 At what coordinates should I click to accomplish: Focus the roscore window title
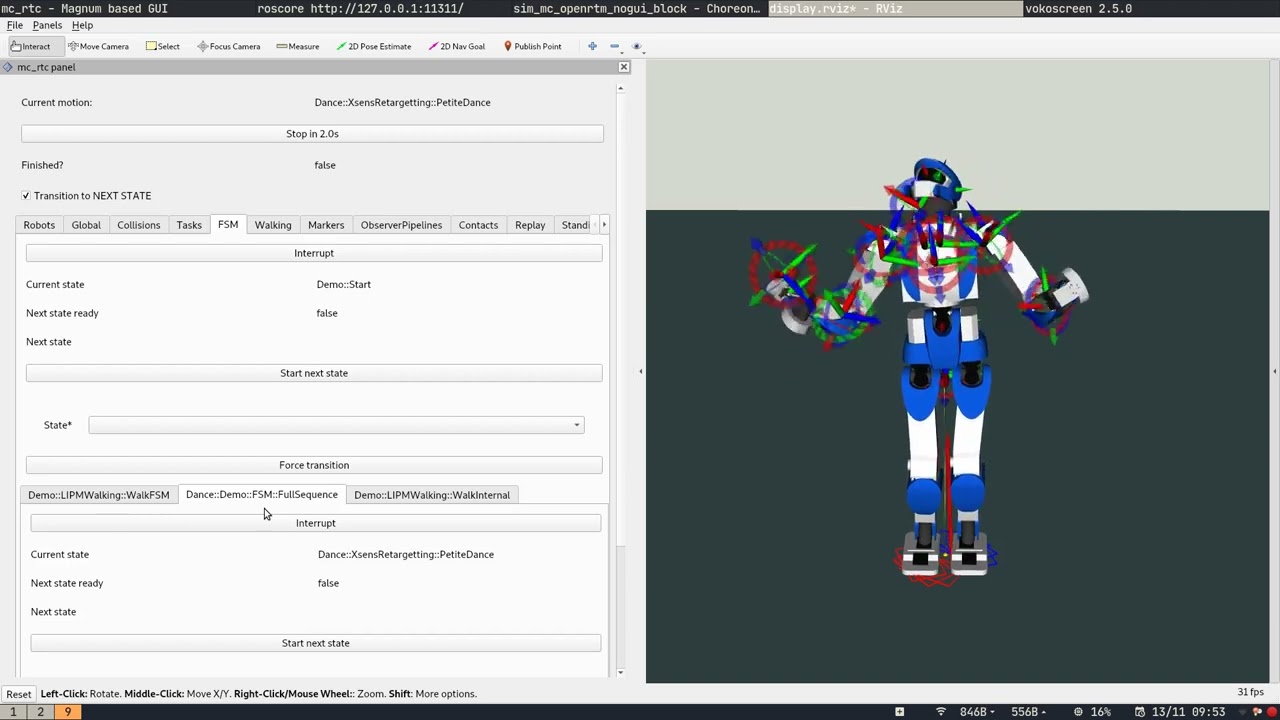(x=360, y=8)
